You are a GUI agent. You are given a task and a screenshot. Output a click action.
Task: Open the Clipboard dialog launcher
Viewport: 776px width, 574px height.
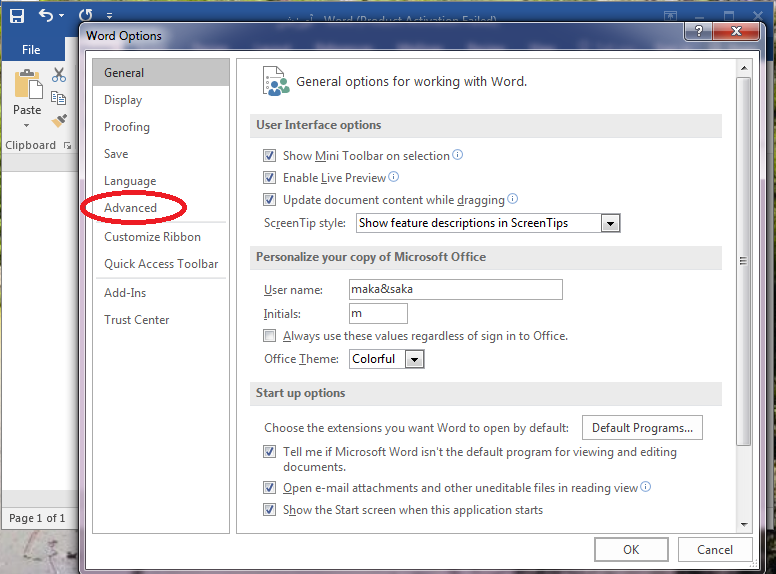67,145
